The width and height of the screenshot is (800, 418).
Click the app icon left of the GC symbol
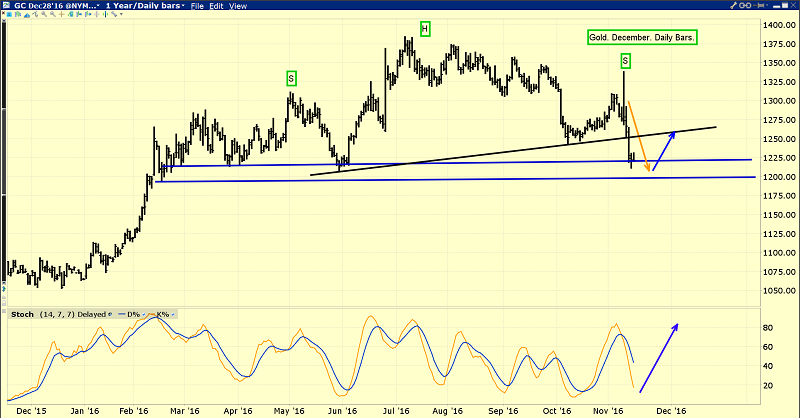(x=6, y=6)
